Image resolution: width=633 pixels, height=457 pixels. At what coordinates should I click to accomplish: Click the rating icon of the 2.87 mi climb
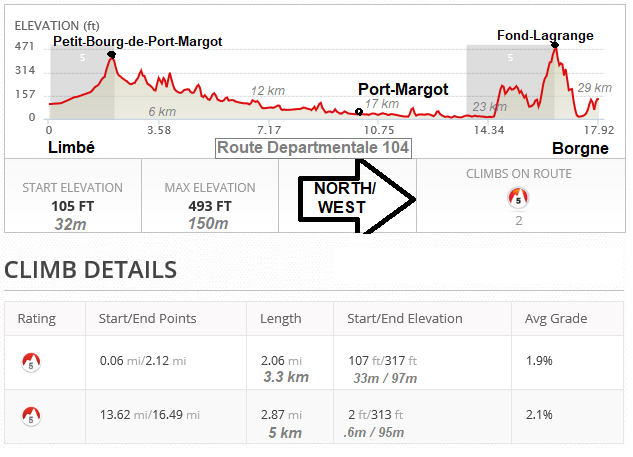[31, 414]
